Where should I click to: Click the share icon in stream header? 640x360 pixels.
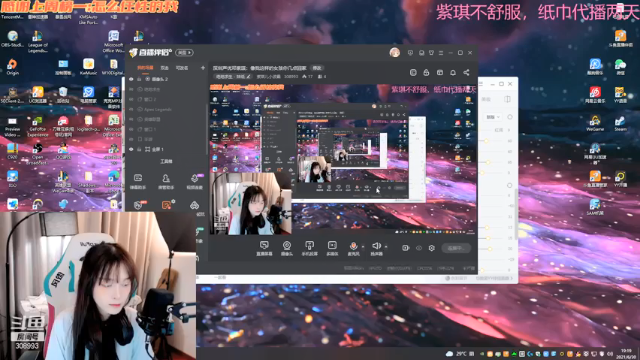[x=466, y=72]
